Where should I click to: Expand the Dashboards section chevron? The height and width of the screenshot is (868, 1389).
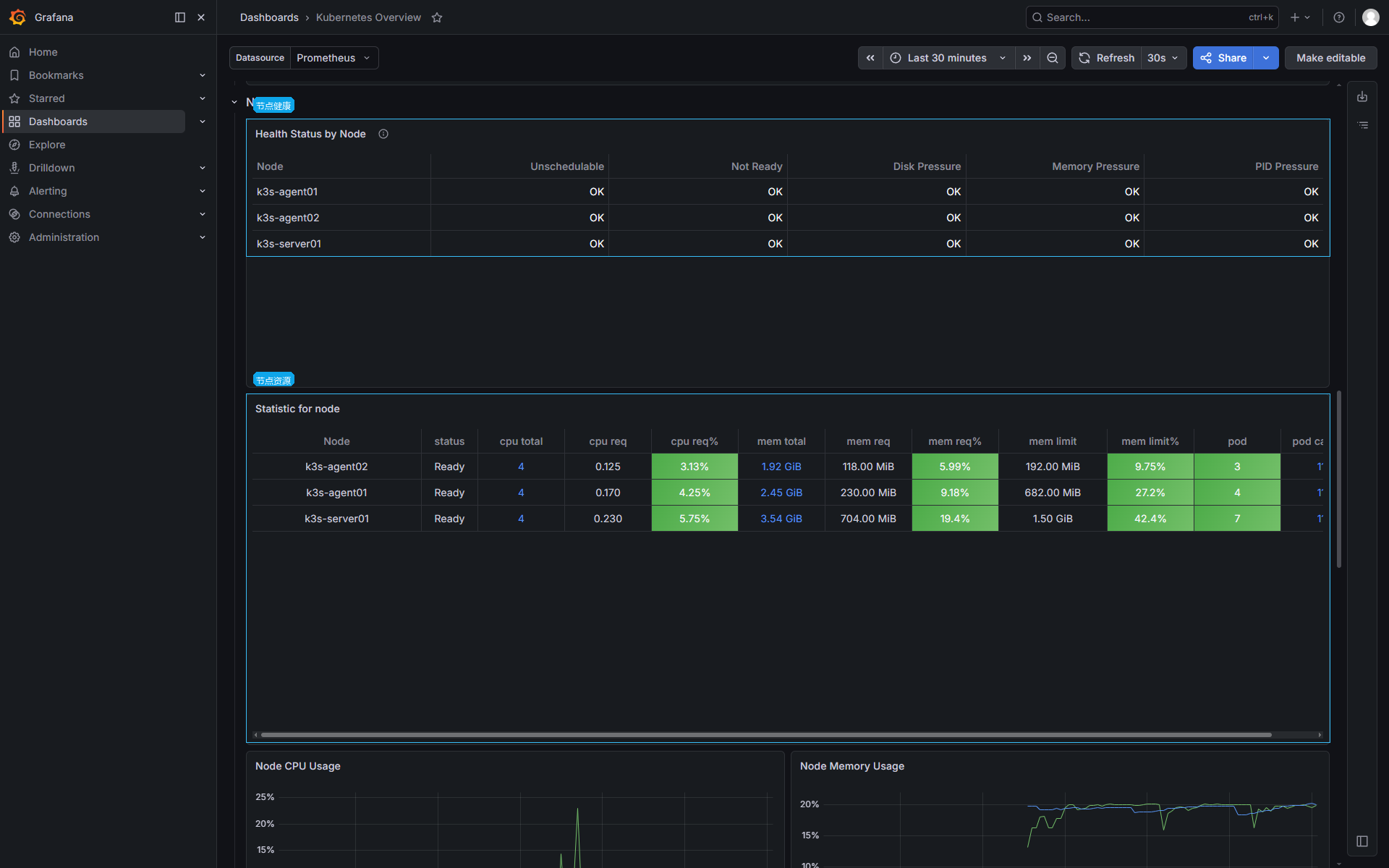tap(203, 122)
